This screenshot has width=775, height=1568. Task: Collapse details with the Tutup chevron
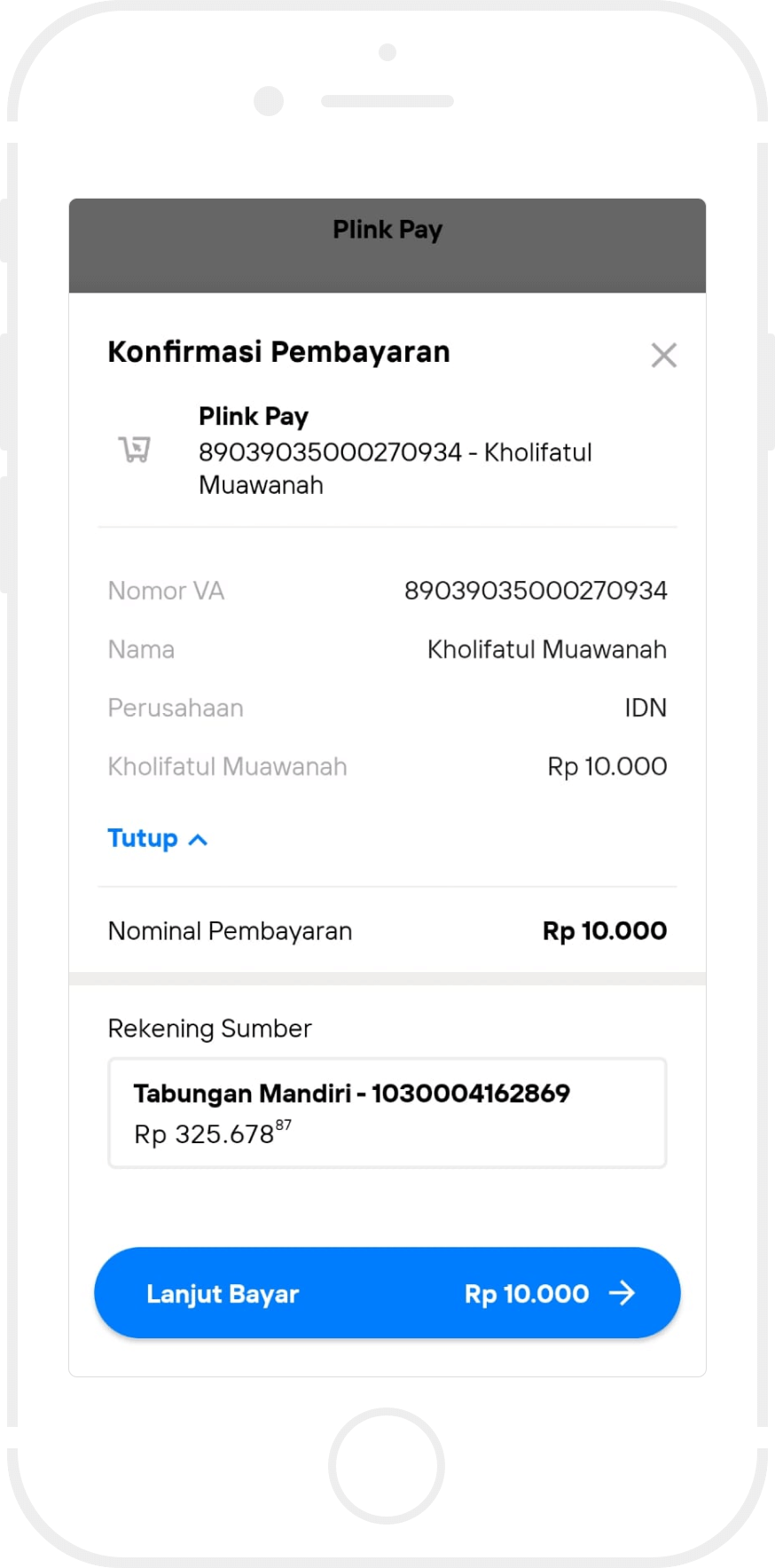point(199,839)
